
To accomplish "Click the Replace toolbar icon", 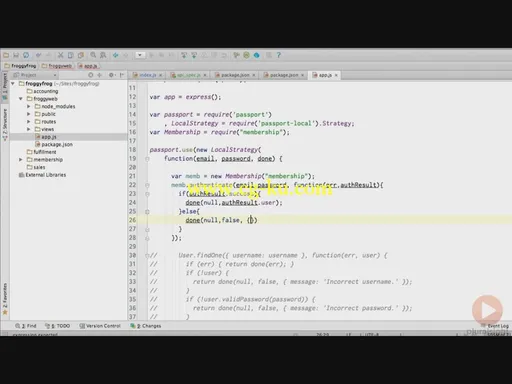I will tap(103, 55).
